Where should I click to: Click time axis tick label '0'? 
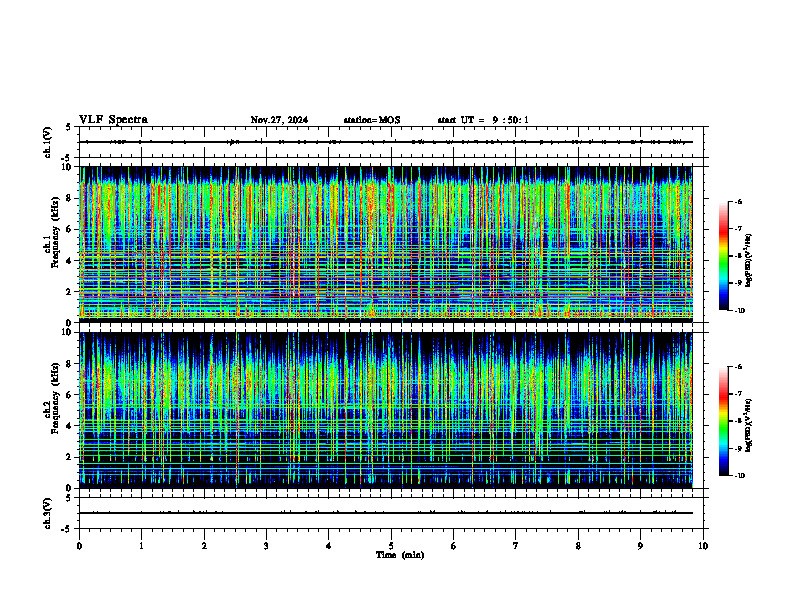coord(79,546)
